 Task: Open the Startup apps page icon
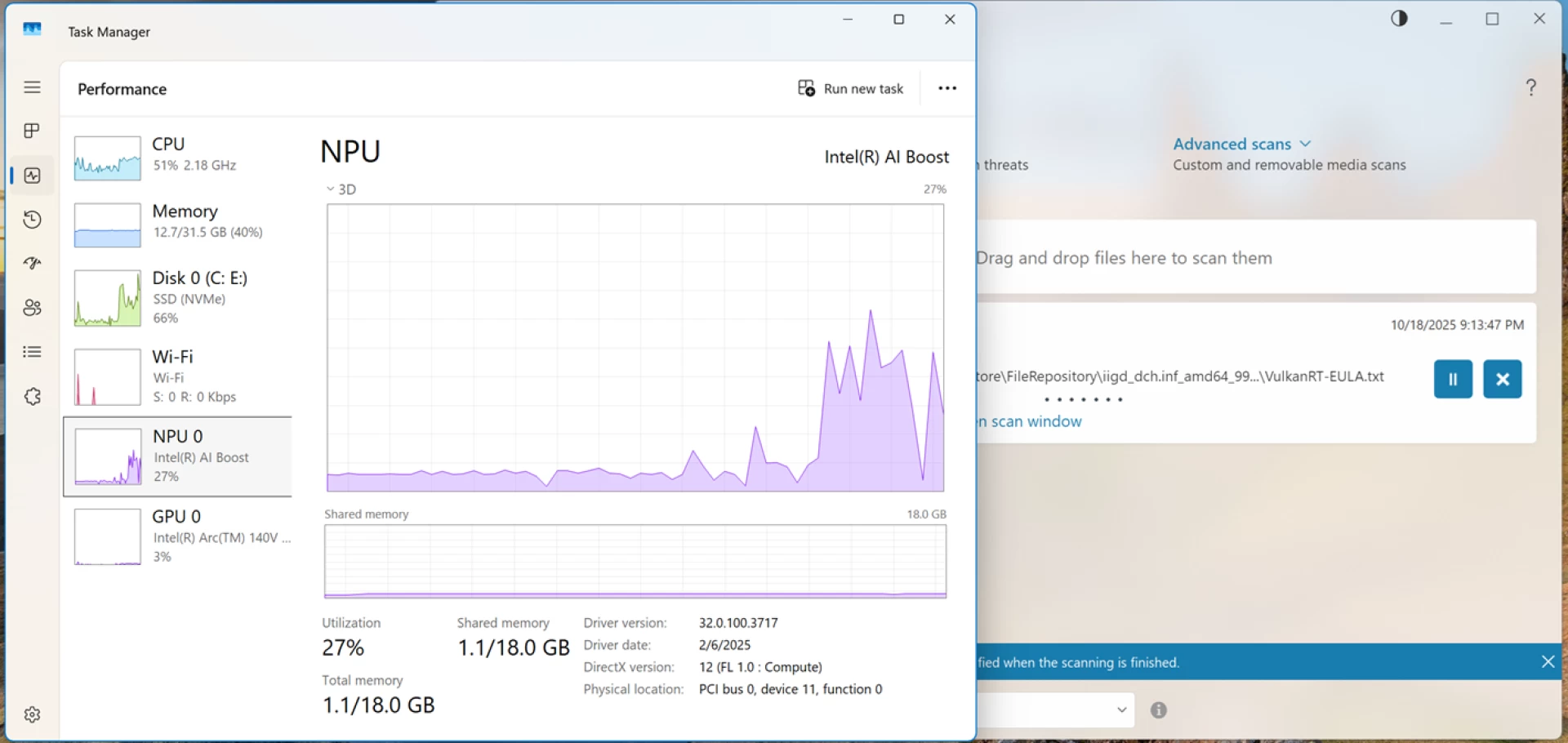(32, 264)
